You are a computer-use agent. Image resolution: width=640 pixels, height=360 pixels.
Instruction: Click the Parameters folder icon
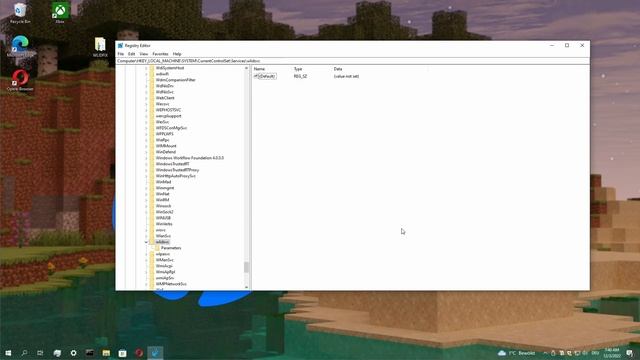pos(157,248)
